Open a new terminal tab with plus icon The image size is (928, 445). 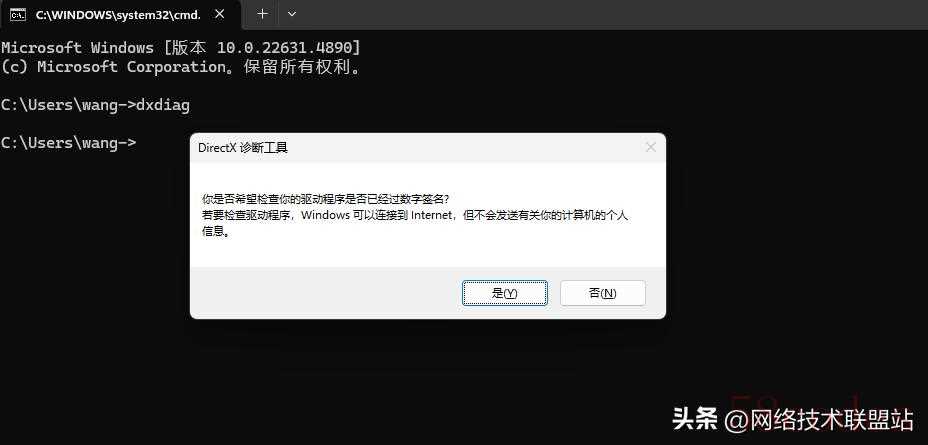click(x=262, y=14)
